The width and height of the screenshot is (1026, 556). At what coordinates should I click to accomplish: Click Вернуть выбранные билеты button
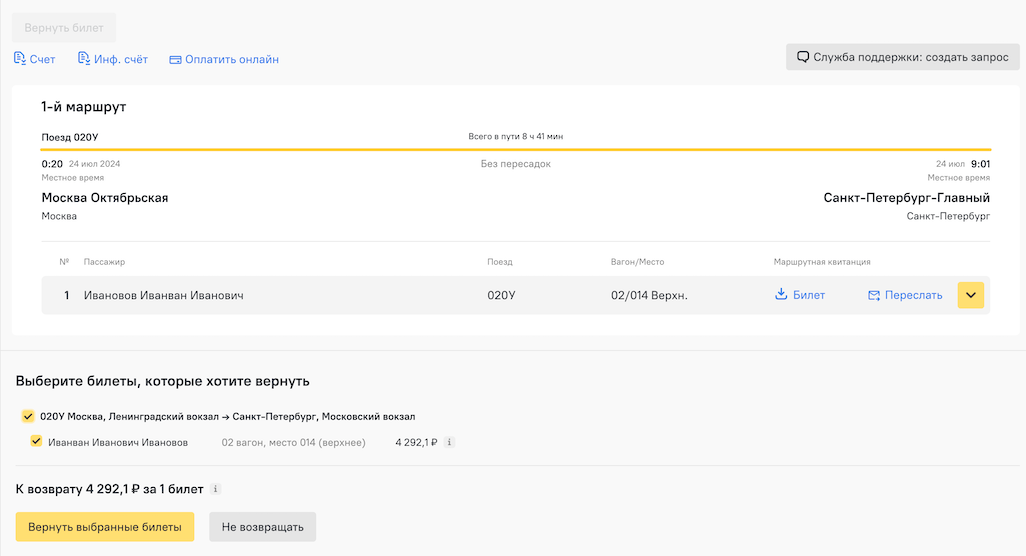(x=105, y=527)
